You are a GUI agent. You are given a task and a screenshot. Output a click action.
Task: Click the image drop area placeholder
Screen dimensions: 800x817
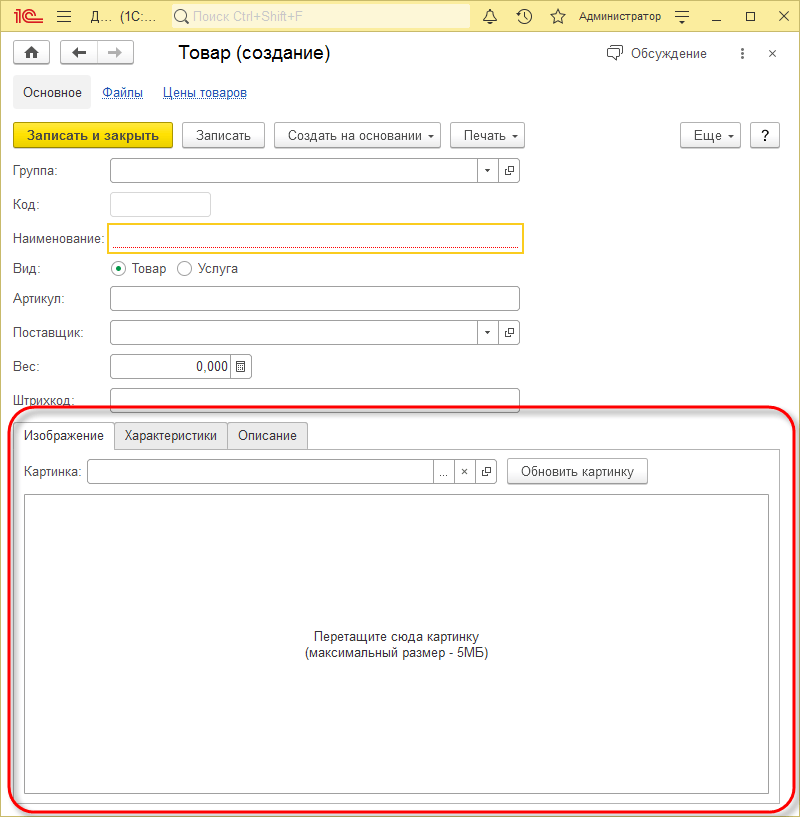coord(396,644)
